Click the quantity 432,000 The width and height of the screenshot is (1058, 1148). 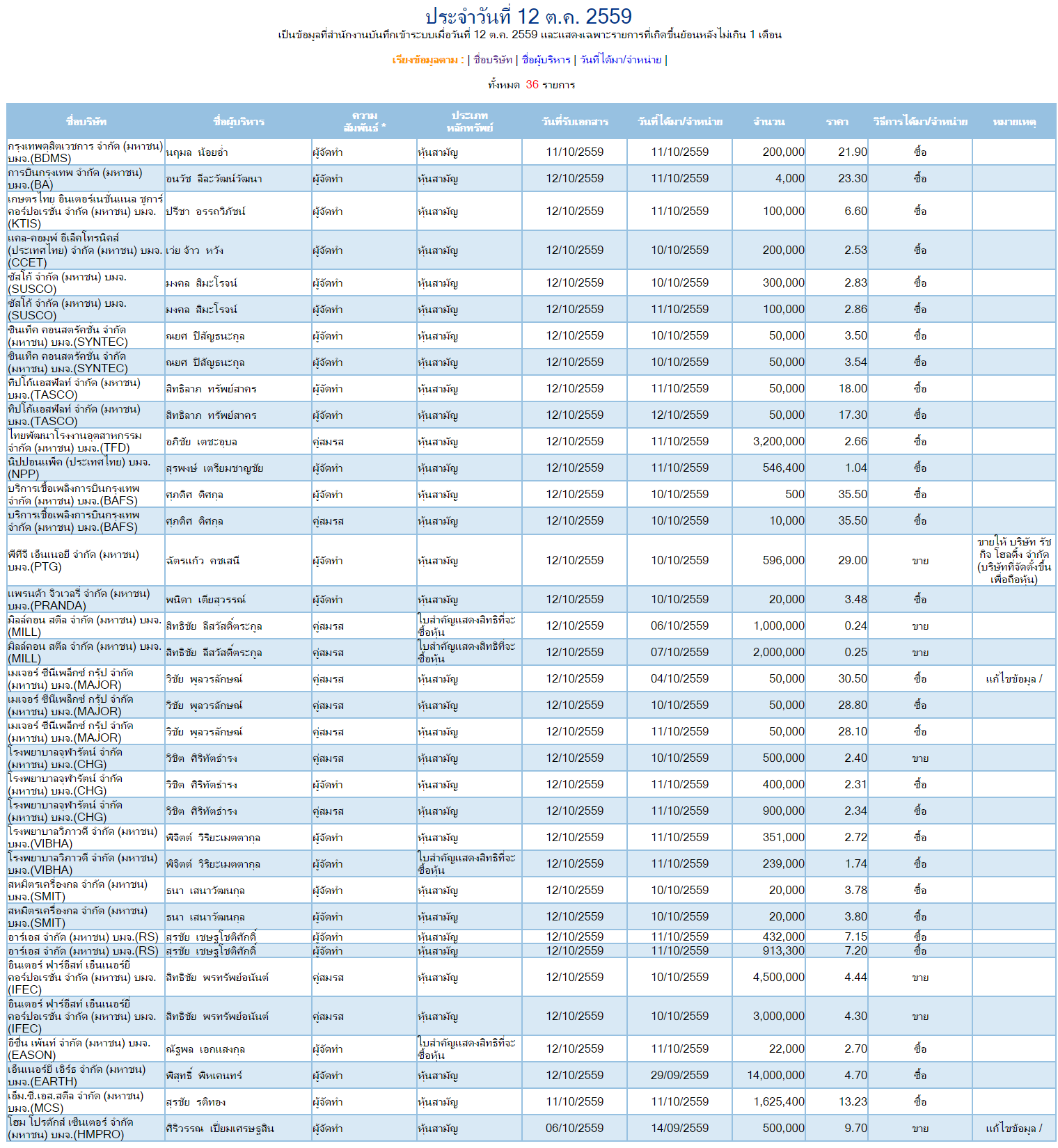(x=783, y=937)
